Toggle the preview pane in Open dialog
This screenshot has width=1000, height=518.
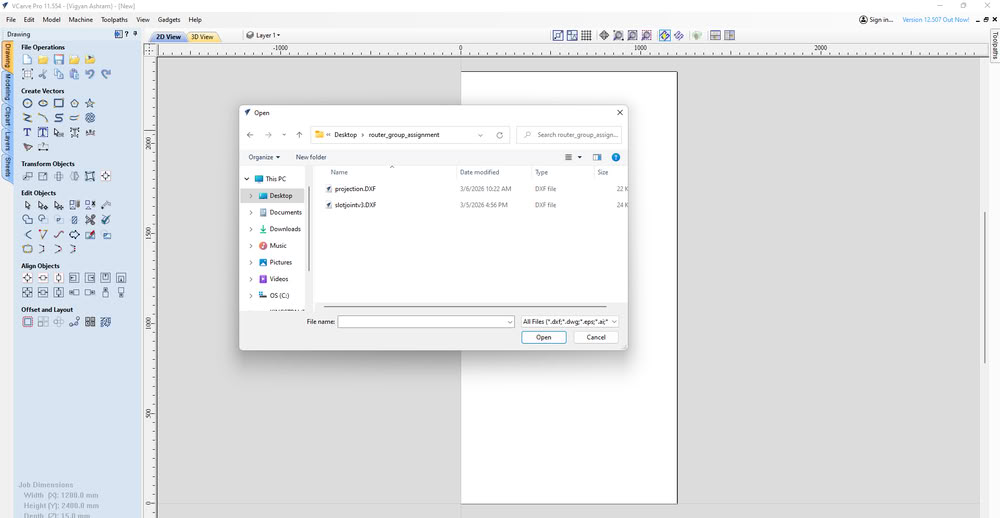pyautogui.click(x=597, y=157)
